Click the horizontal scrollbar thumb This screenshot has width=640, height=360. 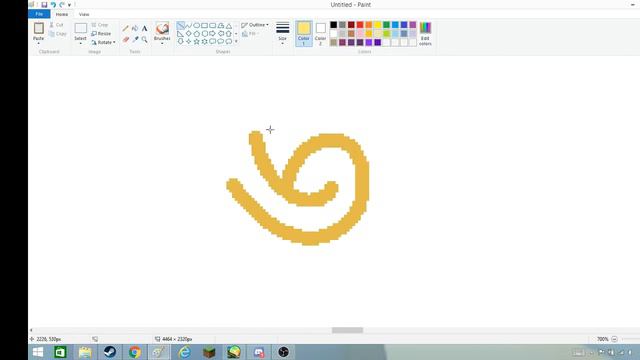click(x=347, y=330)
